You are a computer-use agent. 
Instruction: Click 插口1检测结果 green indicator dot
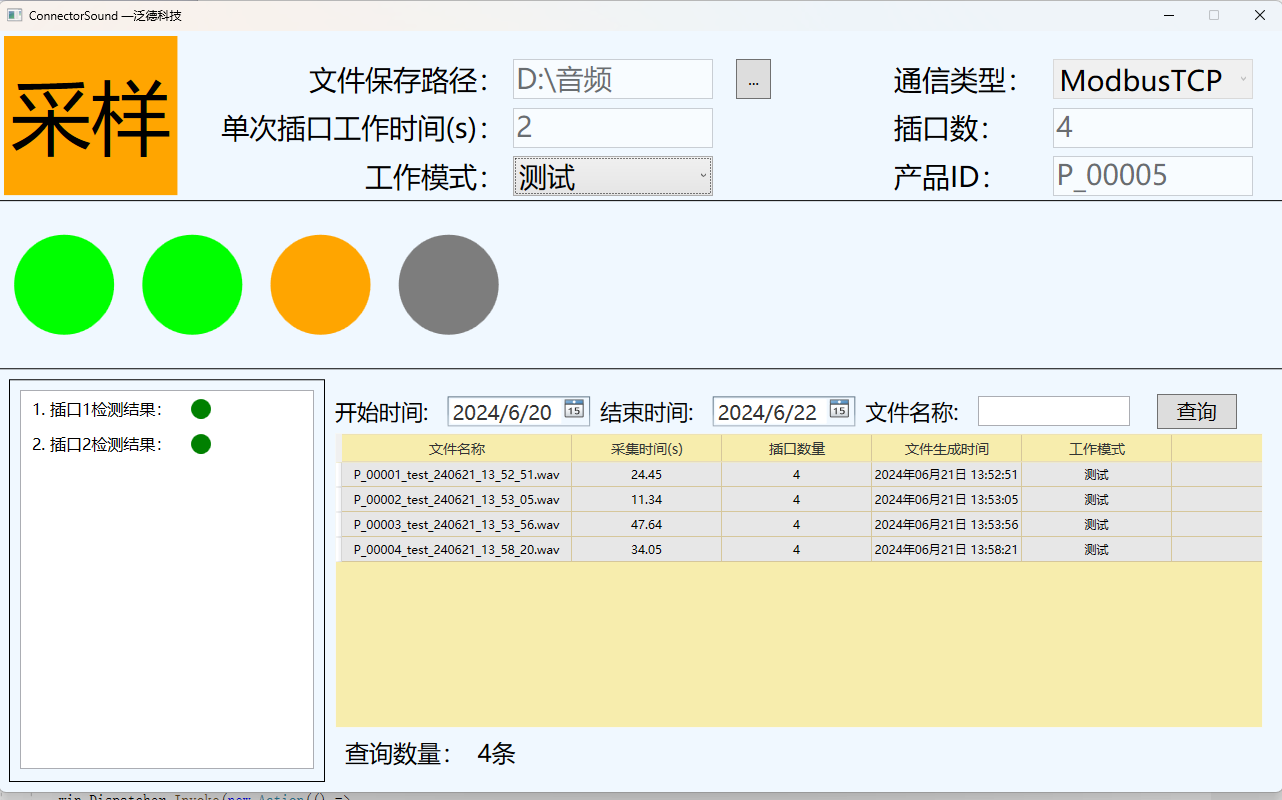pyautogui.click(x=201, y=409)
